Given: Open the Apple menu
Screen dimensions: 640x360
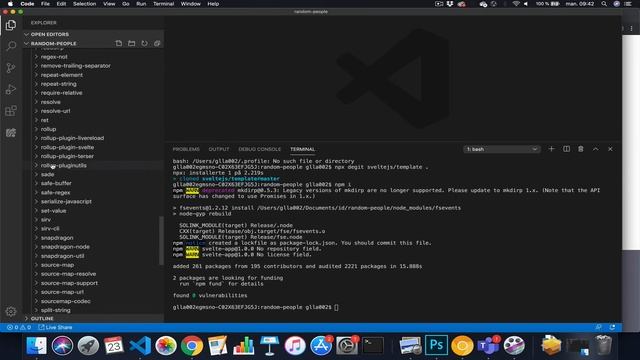Looking at the screenshot, I should tap(10, 4).
